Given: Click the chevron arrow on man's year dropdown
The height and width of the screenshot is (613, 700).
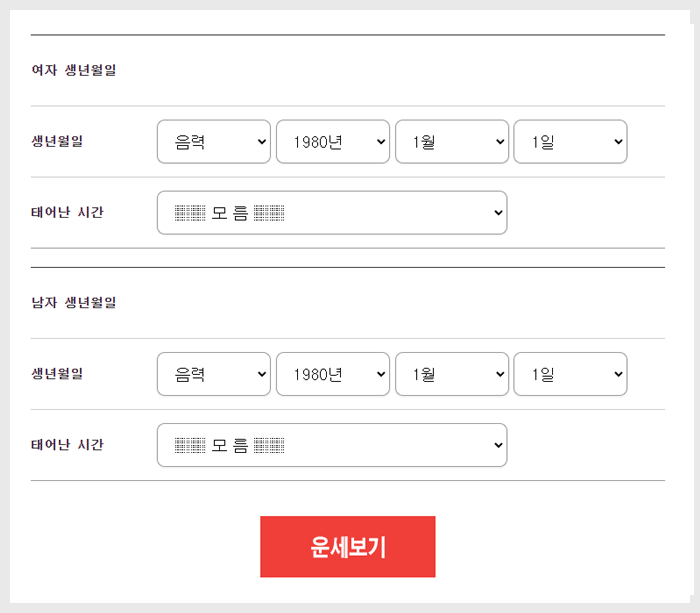Looking at the screenshot, I should click(381, 374).
